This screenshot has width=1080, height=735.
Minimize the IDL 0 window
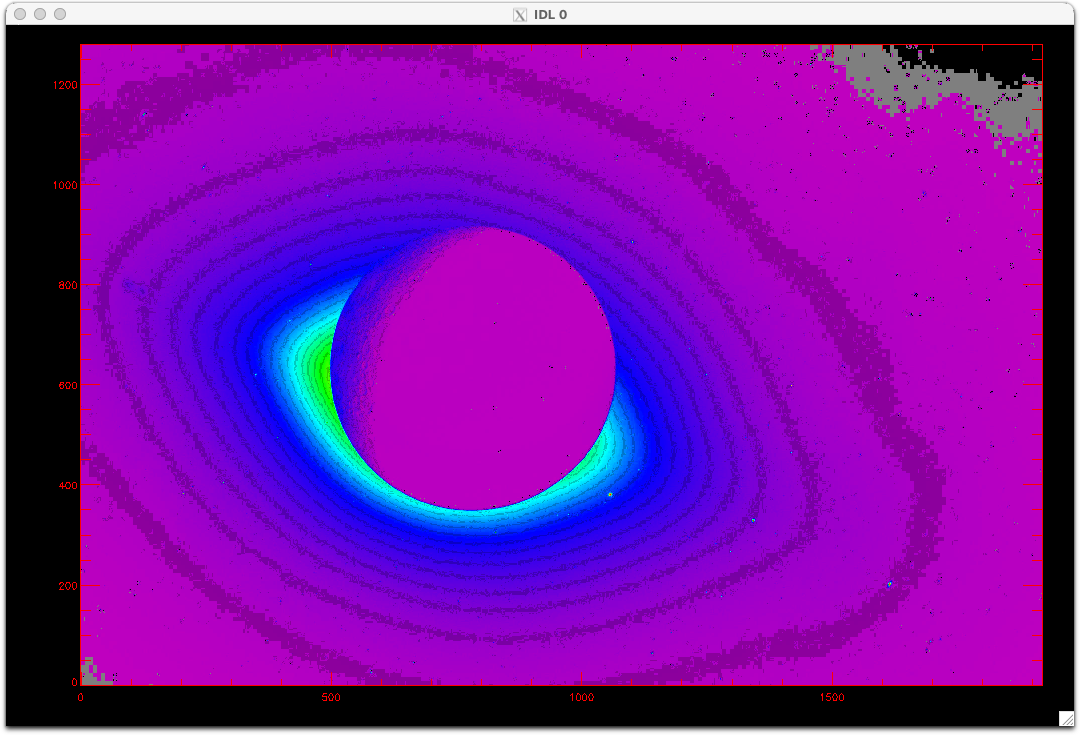(40, 14)
